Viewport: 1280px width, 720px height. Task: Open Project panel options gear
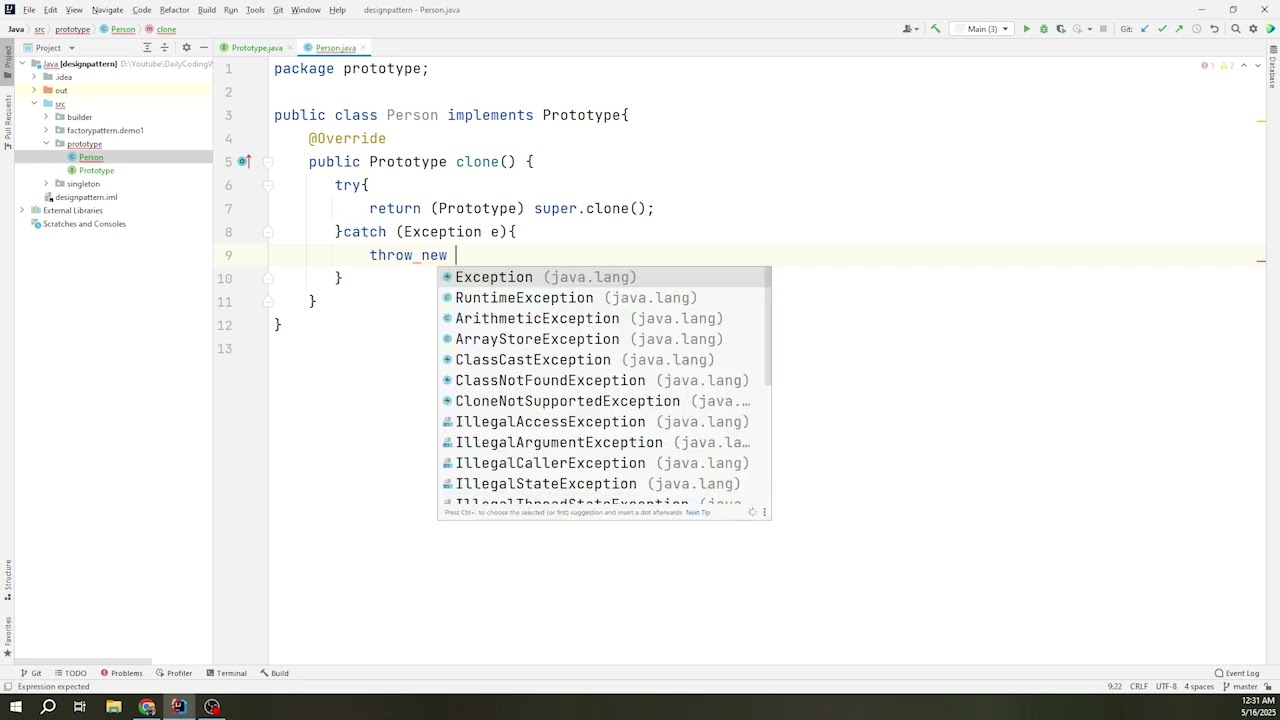point(186,47)
